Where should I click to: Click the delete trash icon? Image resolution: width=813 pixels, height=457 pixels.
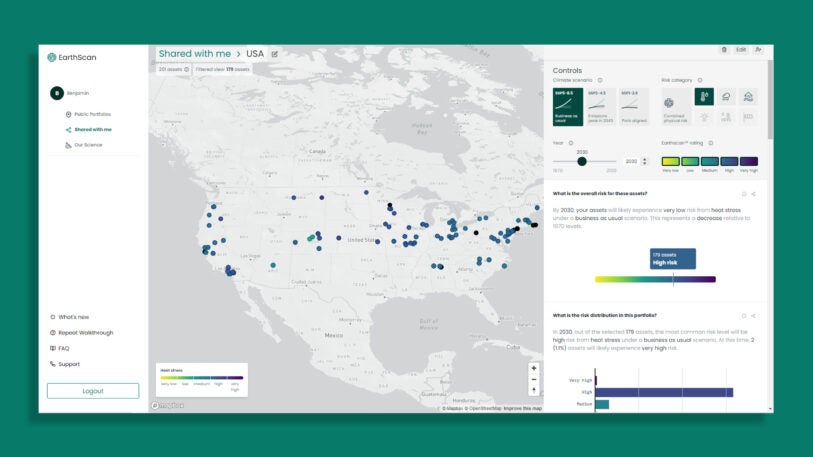(x=724, y=50)
